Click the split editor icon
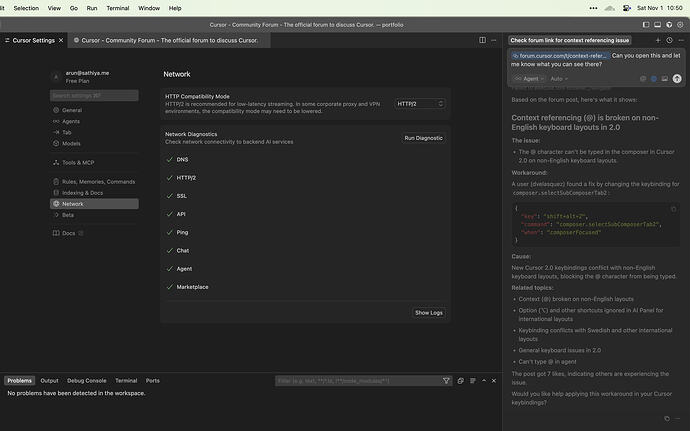Viewport: 690px width, 431px height. [x=482, y=40]
